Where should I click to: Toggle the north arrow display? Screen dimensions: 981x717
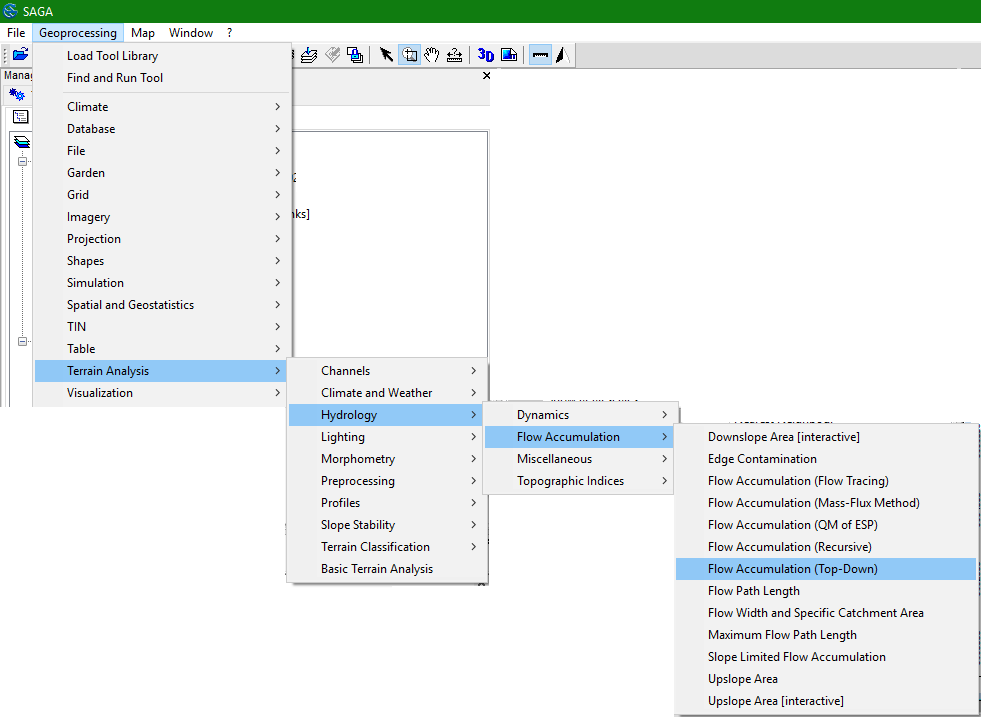(562, 55)
